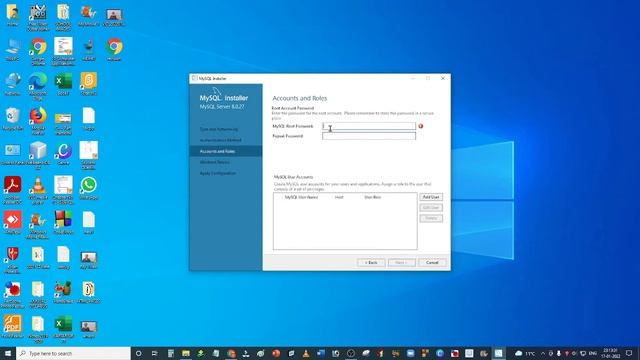Click the Edit User button

pos(431,208)
